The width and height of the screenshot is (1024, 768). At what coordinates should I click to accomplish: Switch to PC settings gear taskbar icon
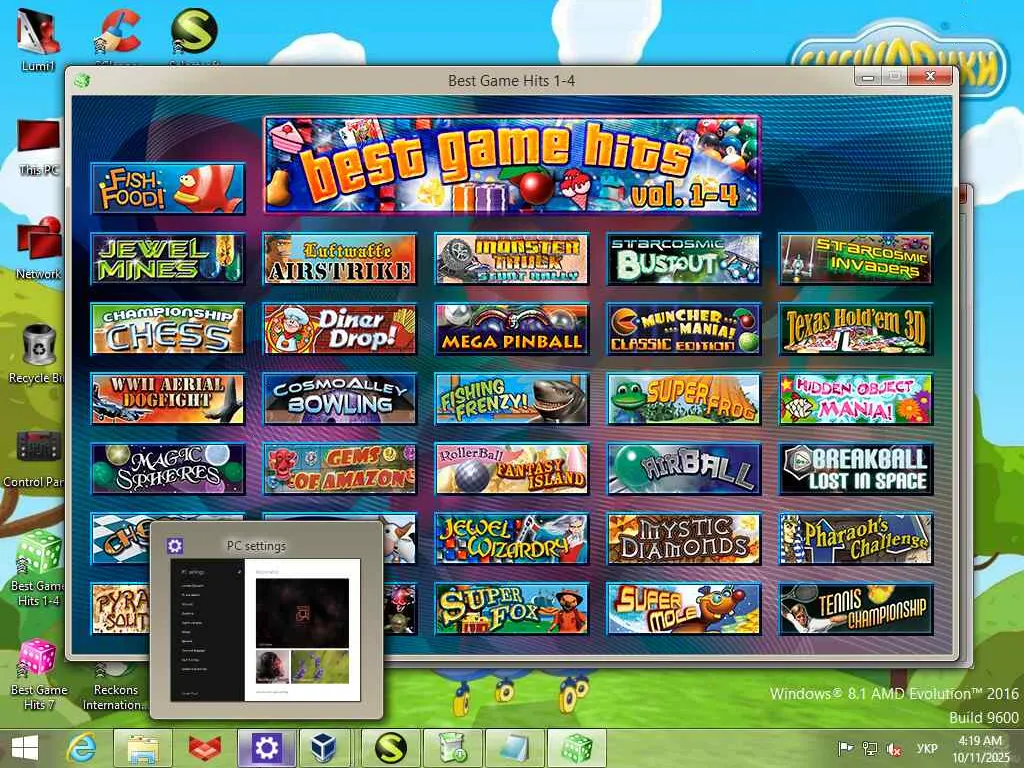[266, 748]
